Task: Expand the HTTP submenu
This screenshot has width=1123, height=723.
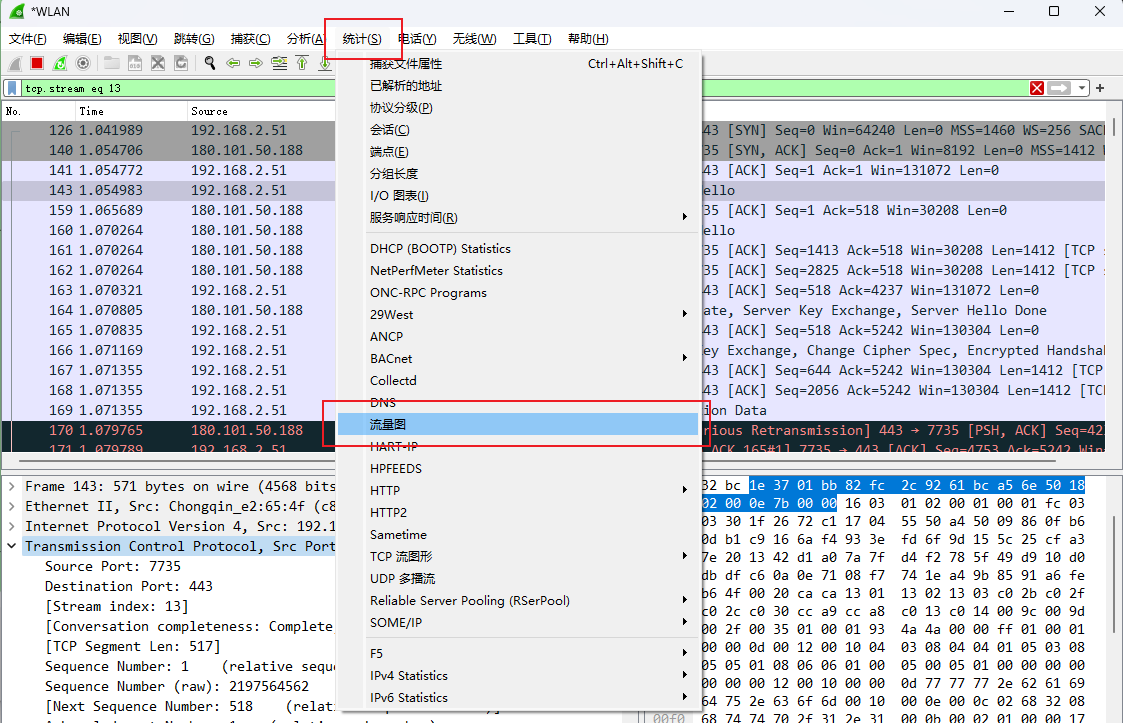Action: pos(519,490)
